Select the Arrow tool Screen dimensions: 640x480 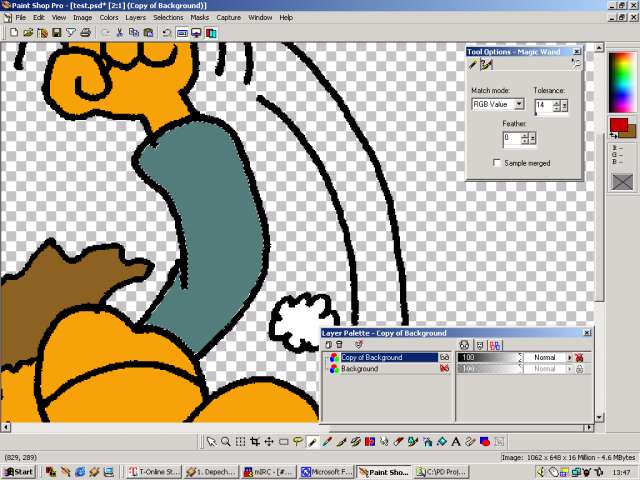pyautogui.click(x=211, y=442)
